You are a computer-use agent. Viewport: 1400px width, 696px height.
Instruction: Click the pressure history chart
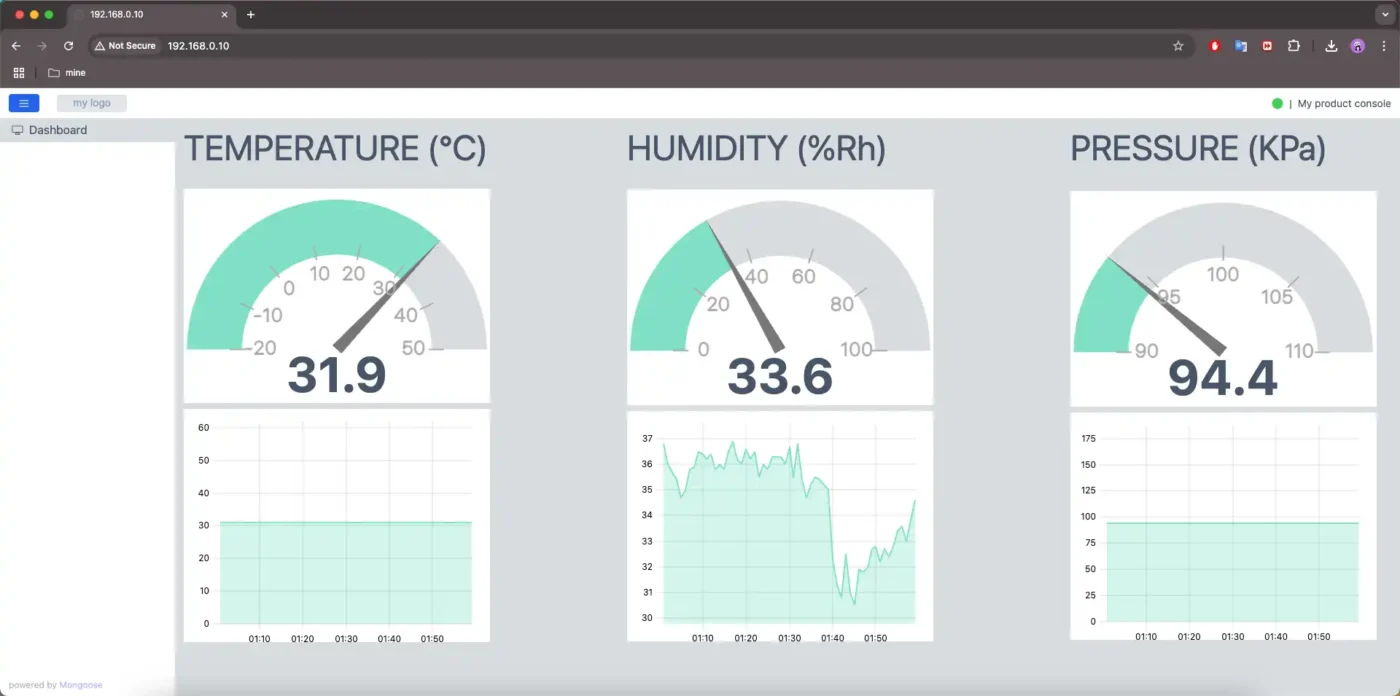[x=1223, y=526]
